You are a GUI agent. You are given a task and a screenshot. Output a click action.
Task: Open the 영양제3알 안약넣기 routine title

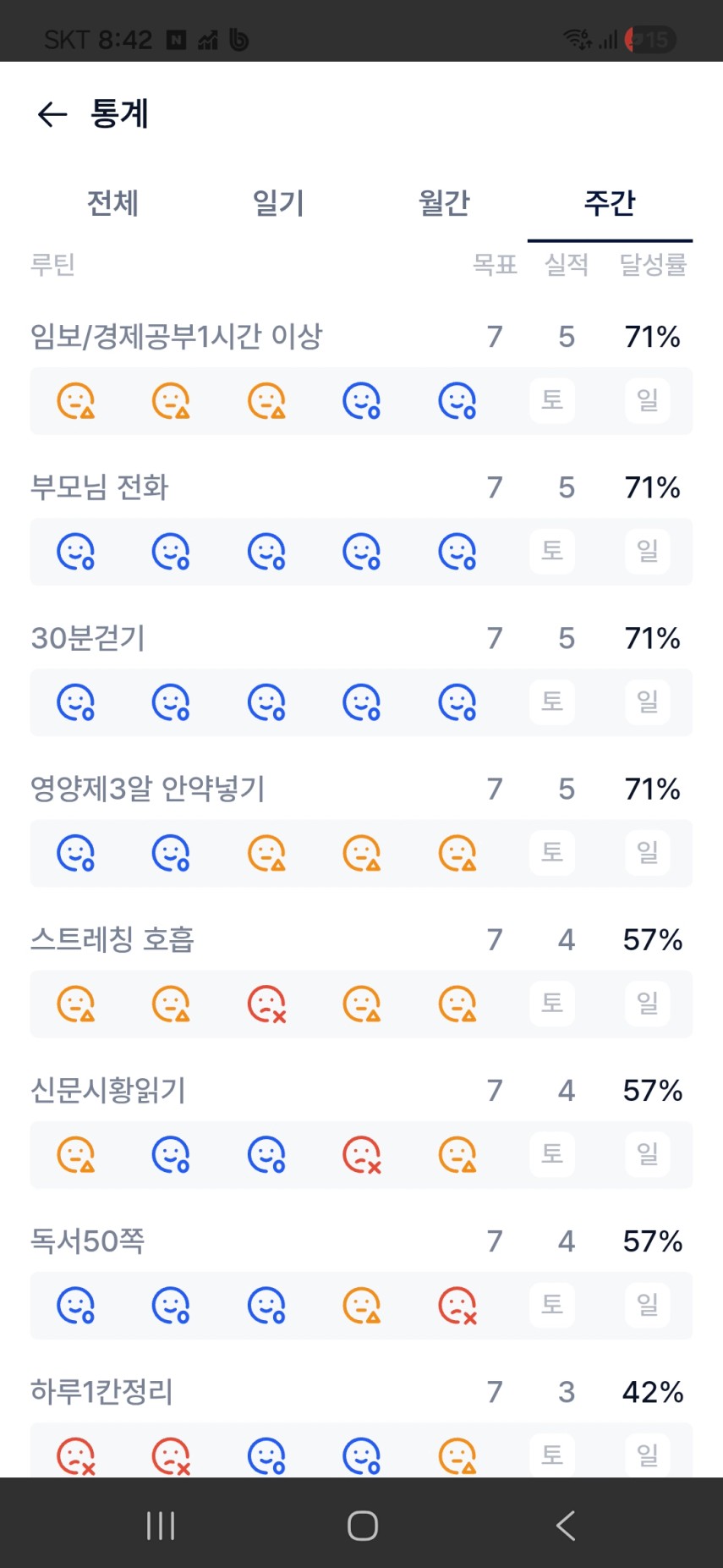point(148,789)
